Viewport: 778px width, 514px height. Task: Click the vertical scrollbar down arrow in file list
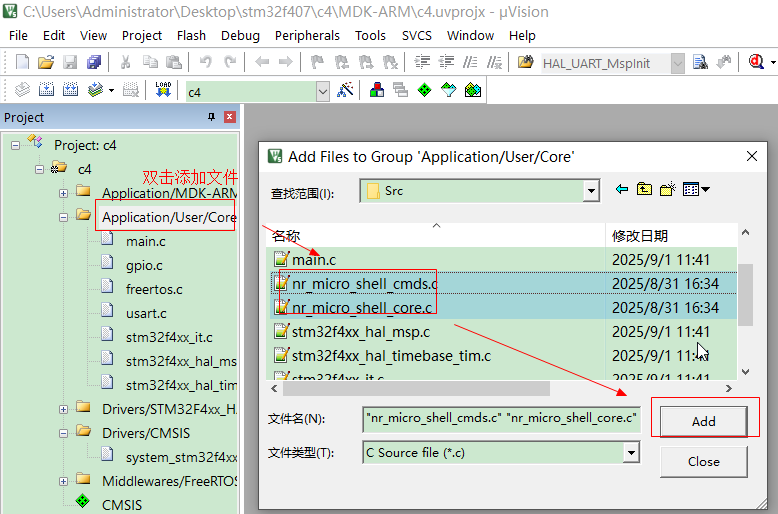click(x=745, y=372)
